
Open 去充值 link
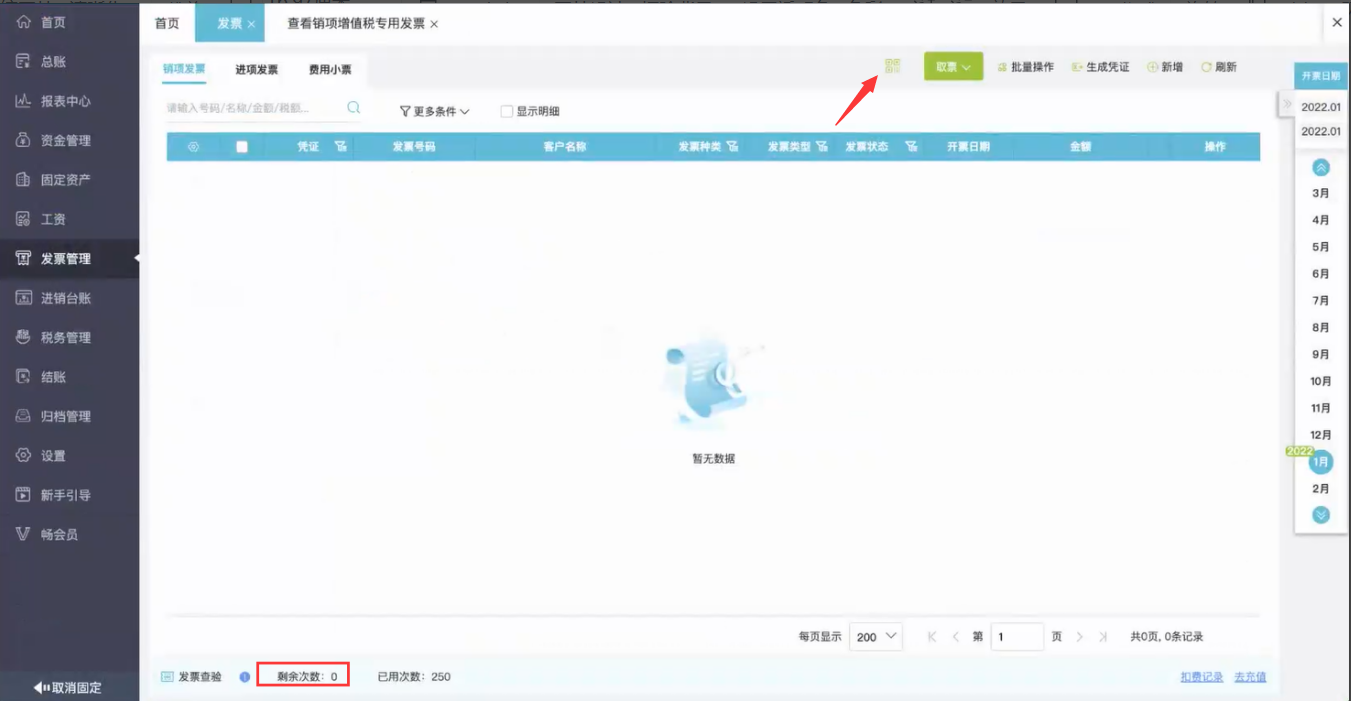click(1250, 677)
